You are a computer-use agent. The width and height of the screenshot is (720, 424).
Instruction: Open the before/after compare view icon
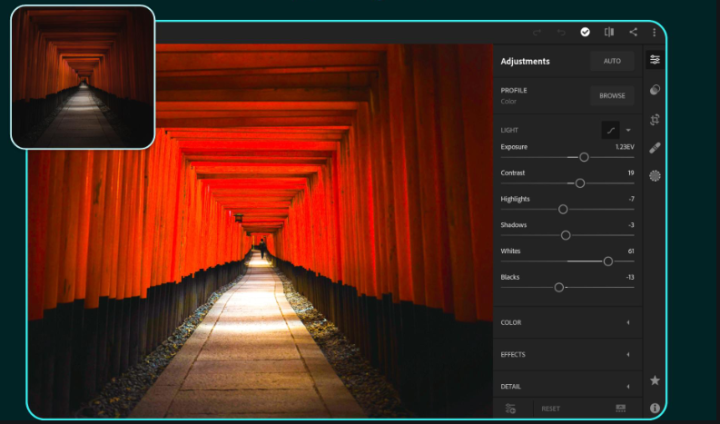point(609,32)
